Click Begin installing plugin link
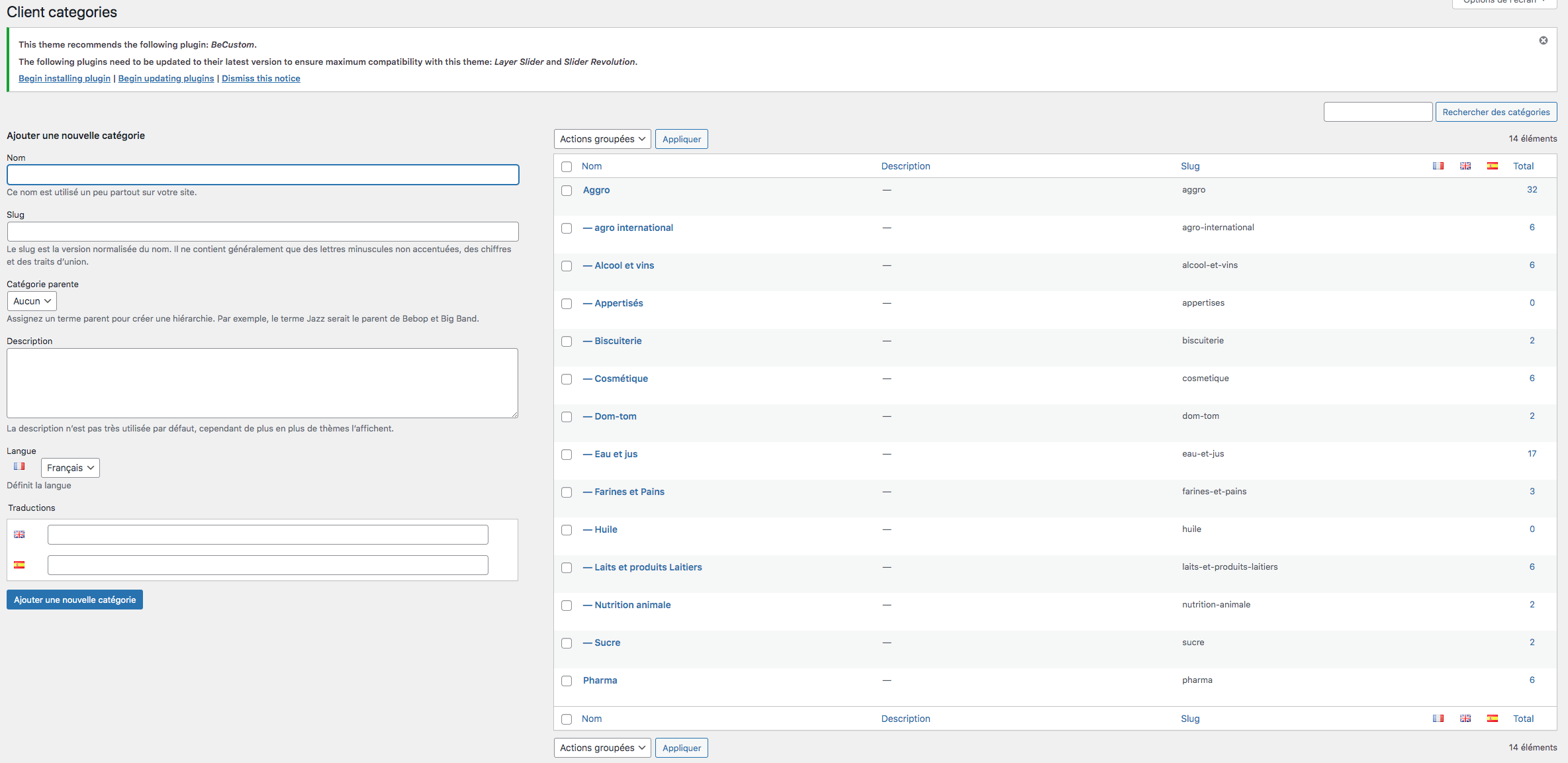The image size is (1568, 763). click(x=64, y=78)
